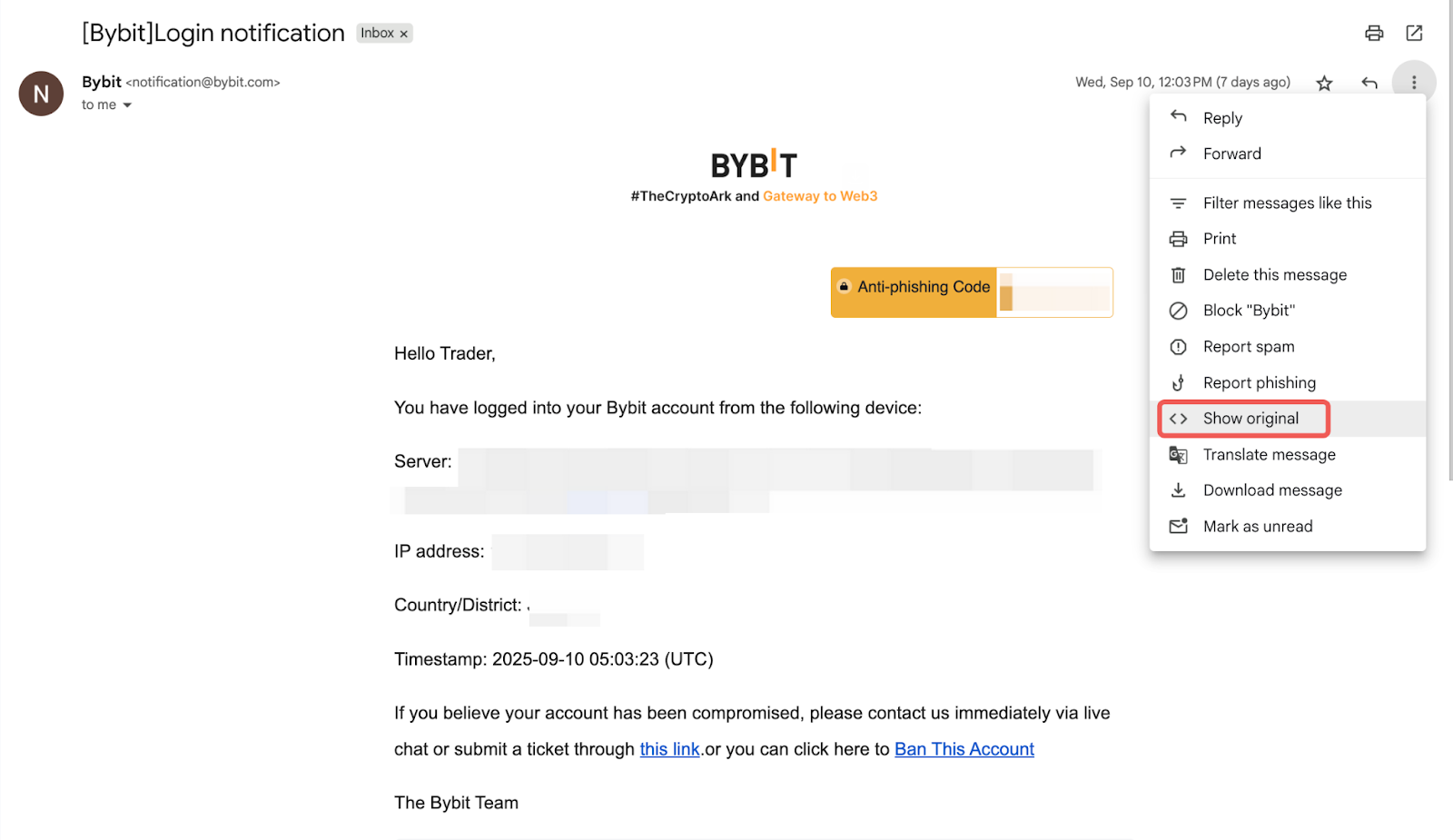Click the print all icon
1453x840 pixels.
tap(1374, 34)
